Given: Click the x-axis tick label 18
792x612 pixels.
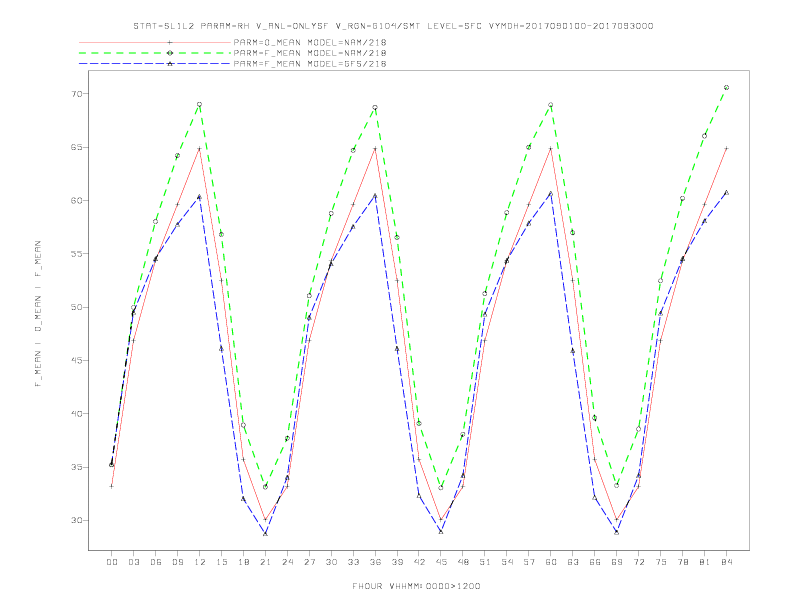Looking at the screenshot, I should [243, 562].
